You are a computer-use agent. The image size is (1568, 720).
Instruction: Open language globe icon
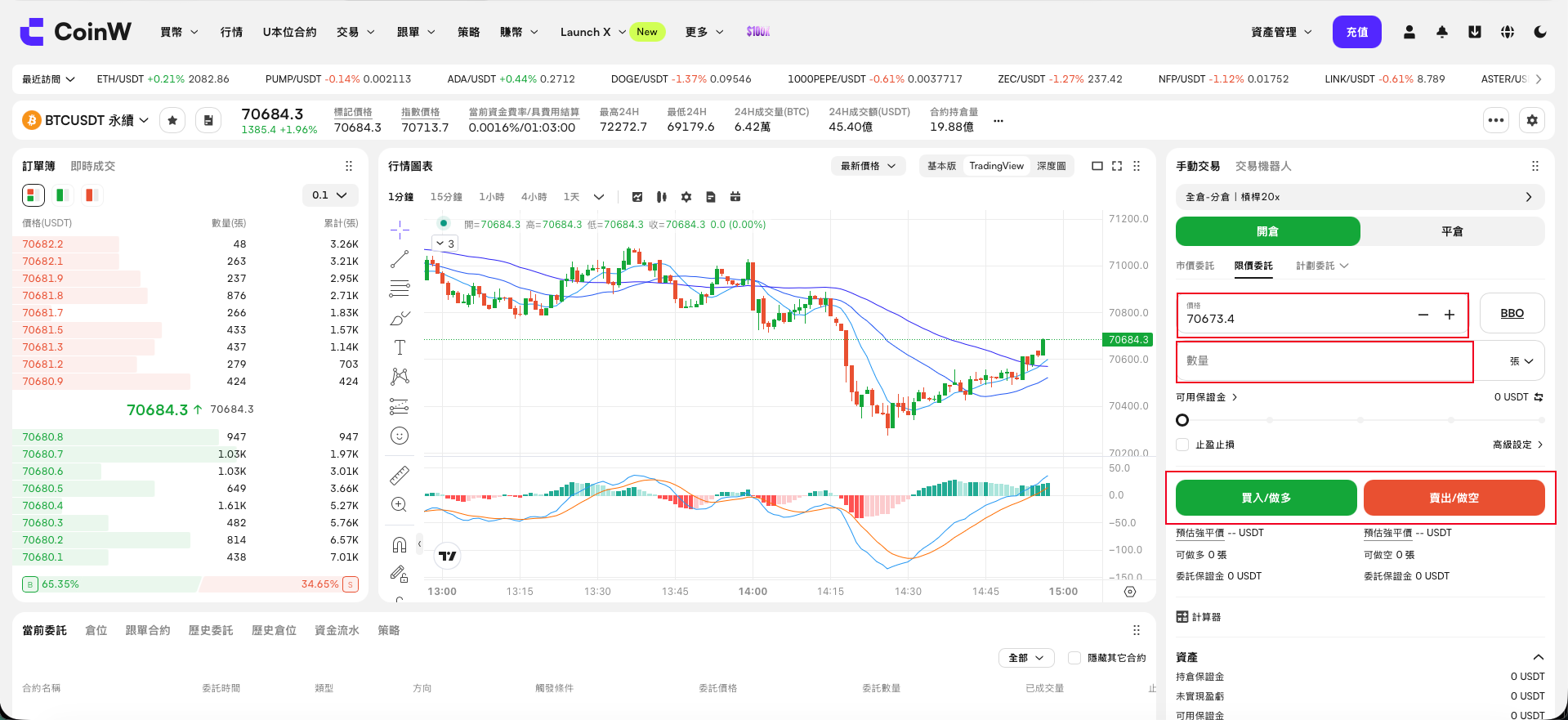click(x=1508, y=32)
